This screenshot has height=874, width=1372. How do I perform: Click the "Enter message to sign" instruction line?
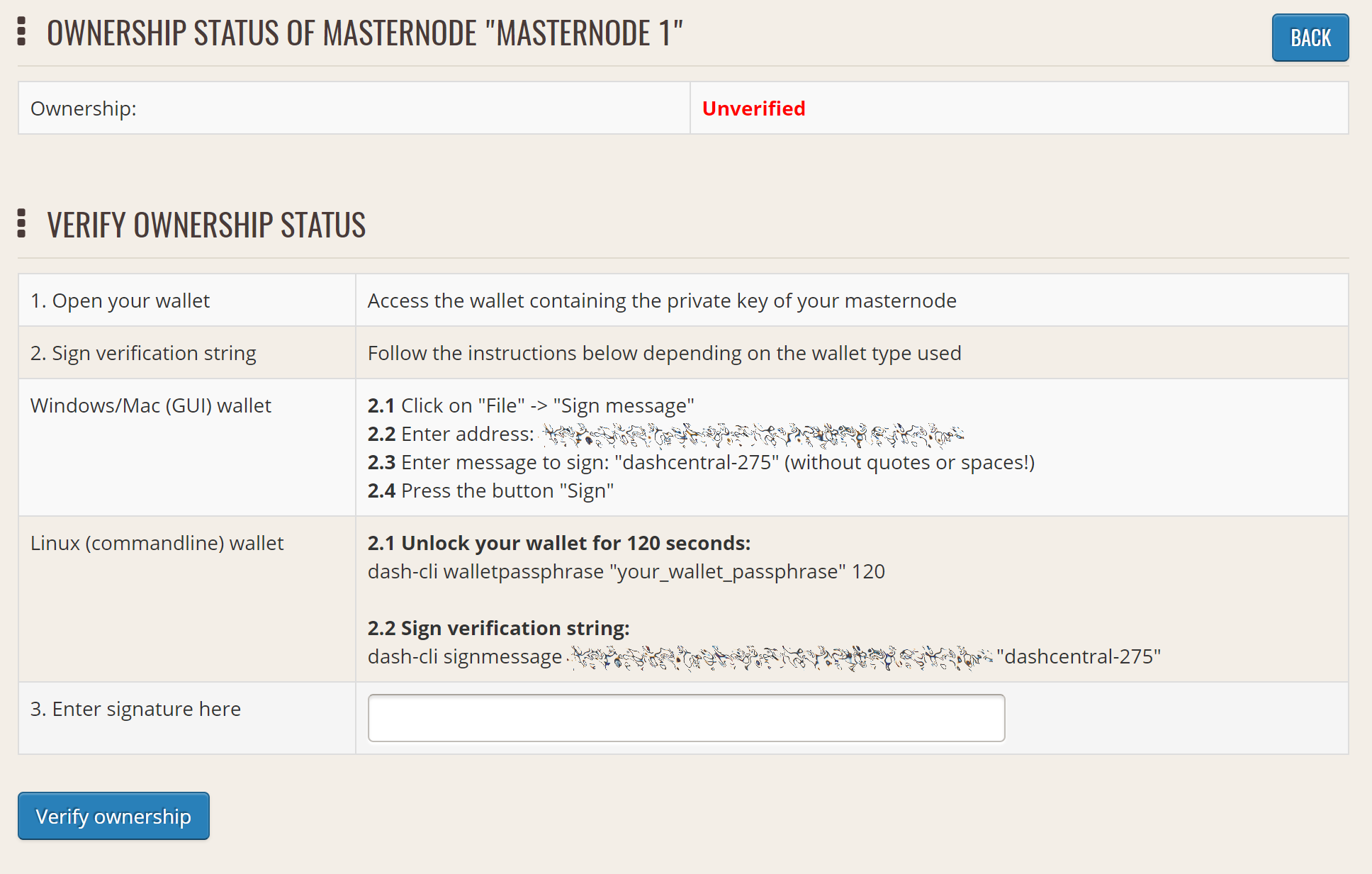pyautogui.click(x=700, y=462)
